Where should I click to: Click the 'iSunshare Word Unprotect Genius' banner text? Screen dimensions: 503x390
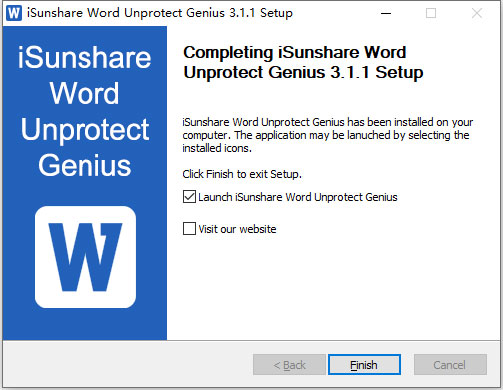pos(85,111)
